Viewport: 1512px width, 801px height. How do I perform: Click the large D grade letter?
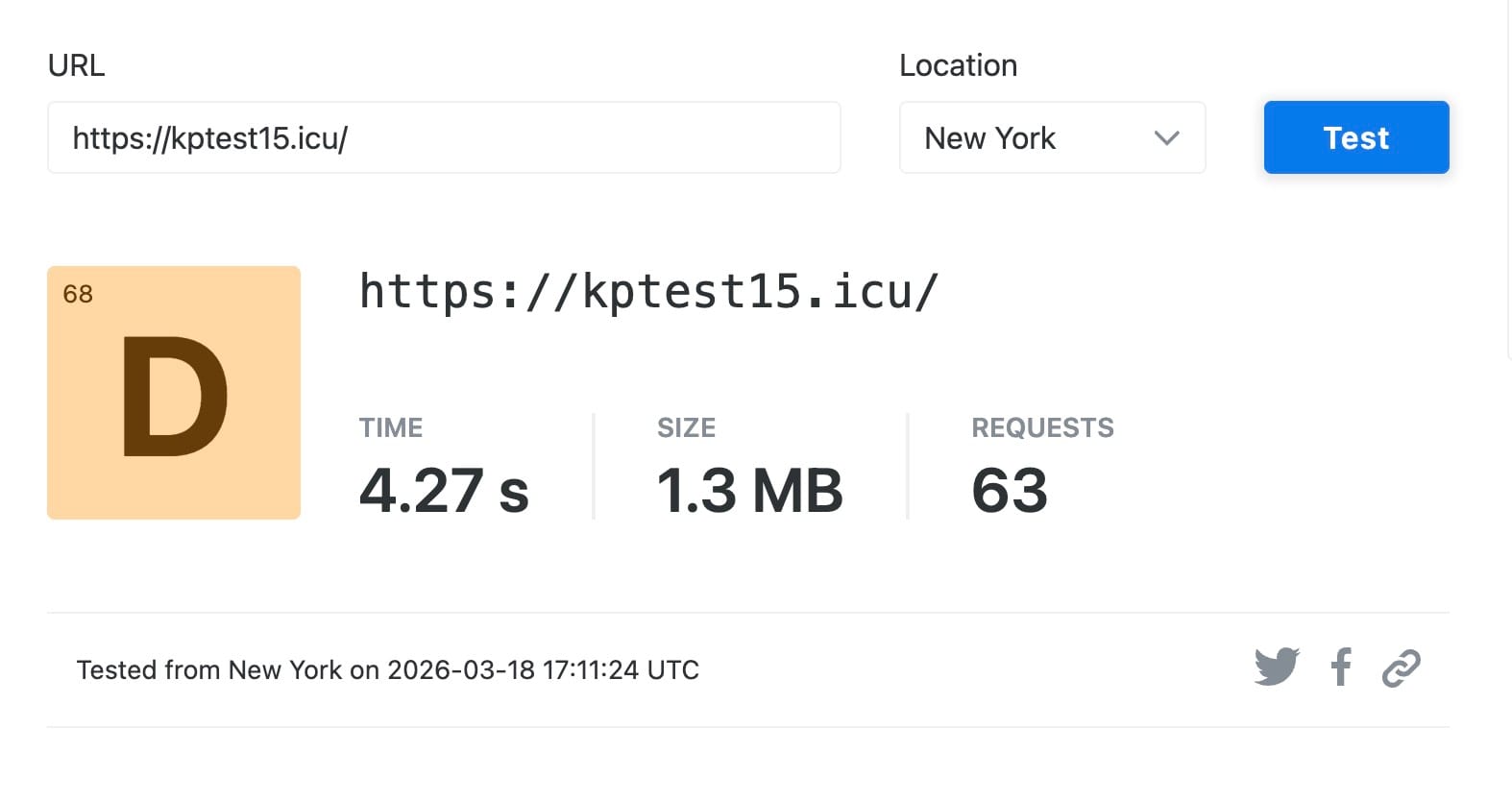click(174, 399)
